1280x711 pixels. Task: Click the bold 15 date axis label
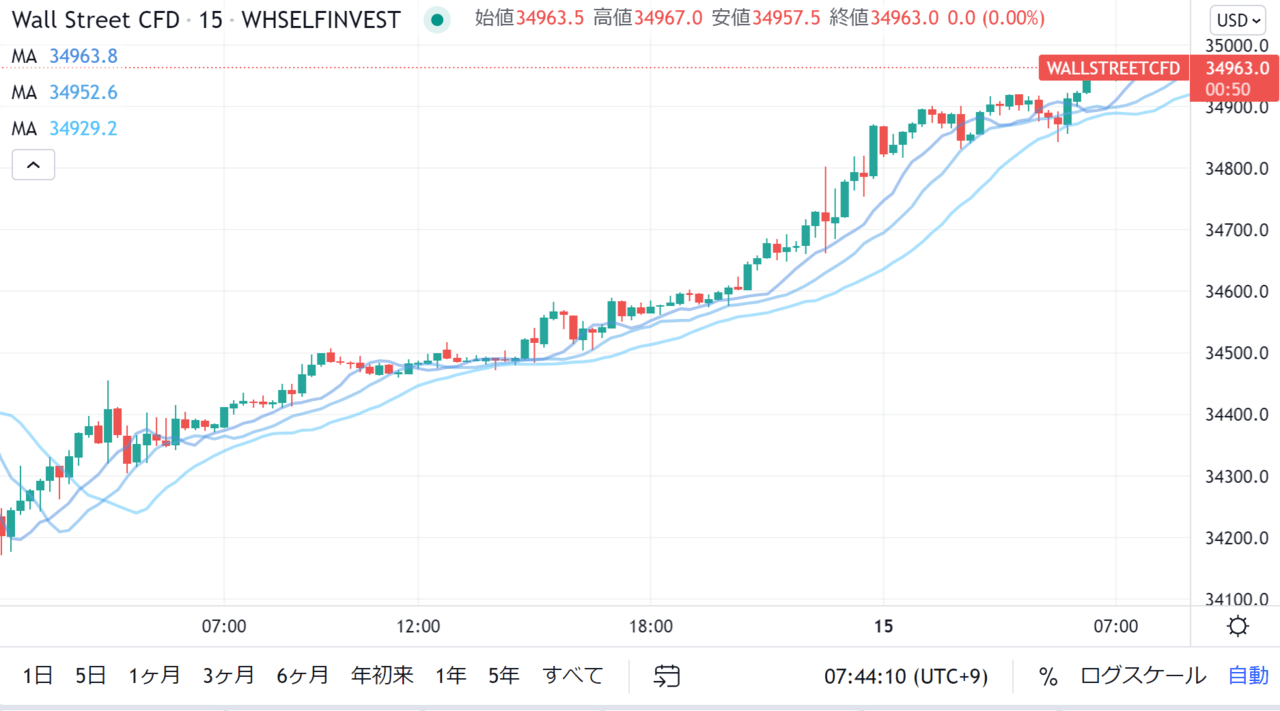883,627
